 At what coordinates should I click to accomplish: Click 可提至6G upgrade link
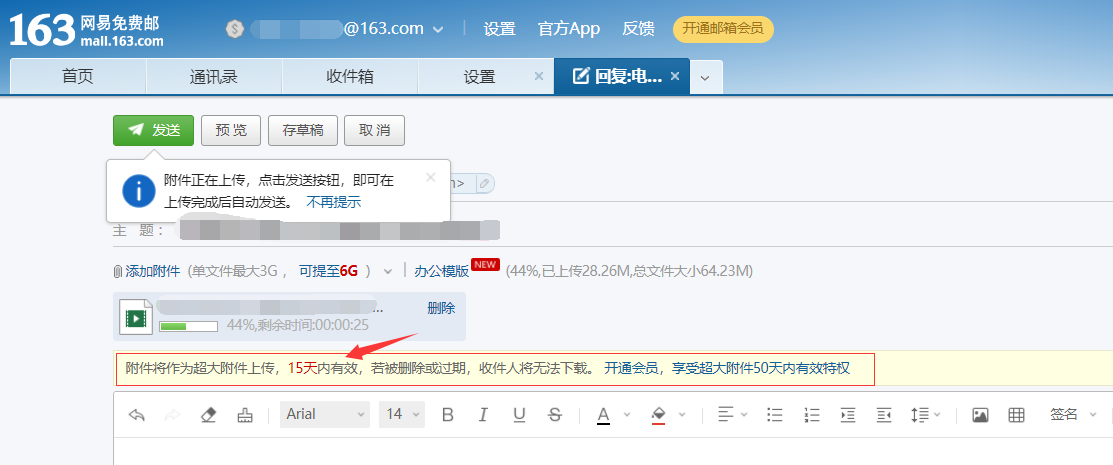pyautogui.click(x=328, y=270)
